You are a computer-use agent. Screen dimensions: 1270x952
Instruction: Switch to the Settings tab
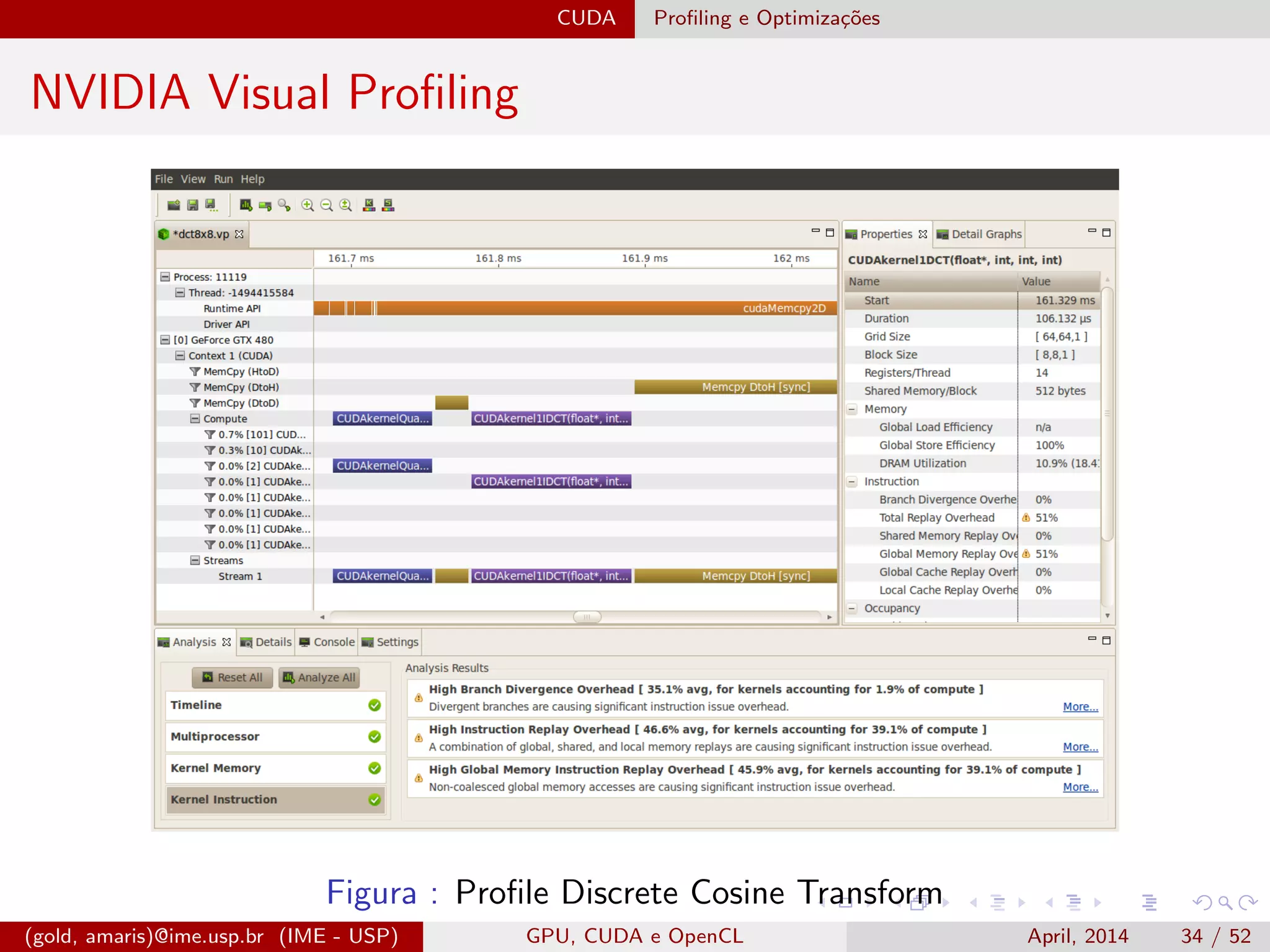pos(390,642)
